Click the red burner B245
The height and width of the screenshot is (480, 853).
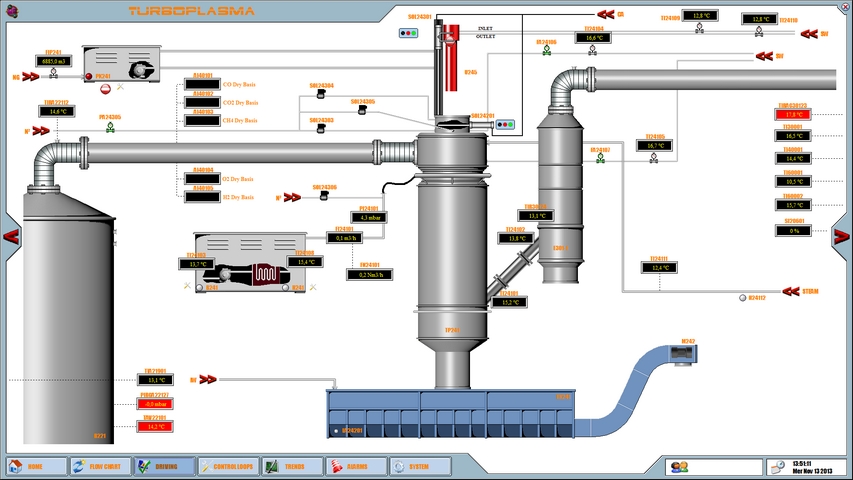click(451, 57)
